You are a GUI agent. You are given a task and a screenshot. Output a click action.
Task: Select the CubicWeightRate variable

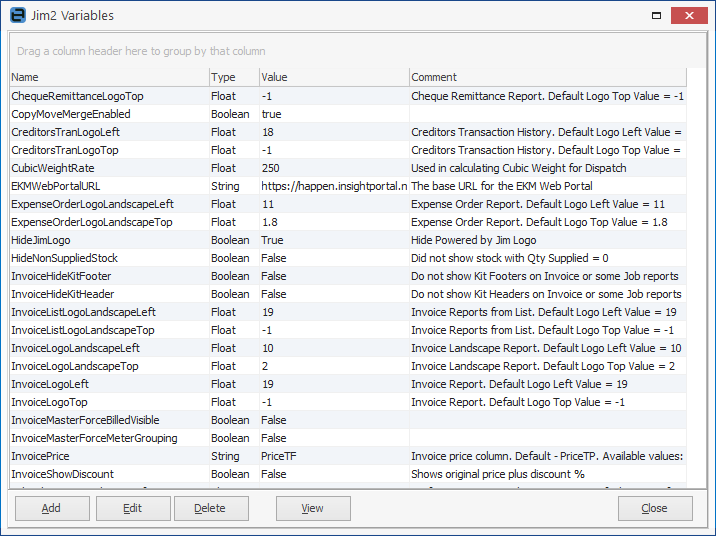point(348,168)
